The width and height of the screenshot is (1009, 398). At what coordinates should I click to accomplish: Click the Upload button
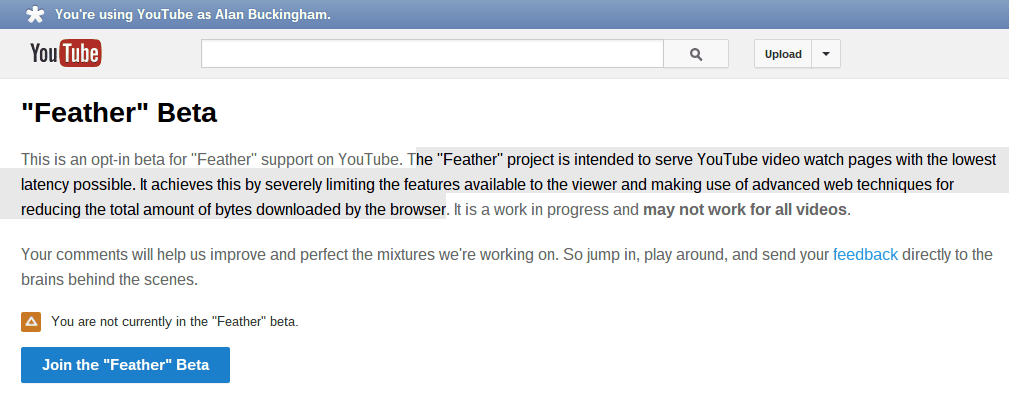783,54
